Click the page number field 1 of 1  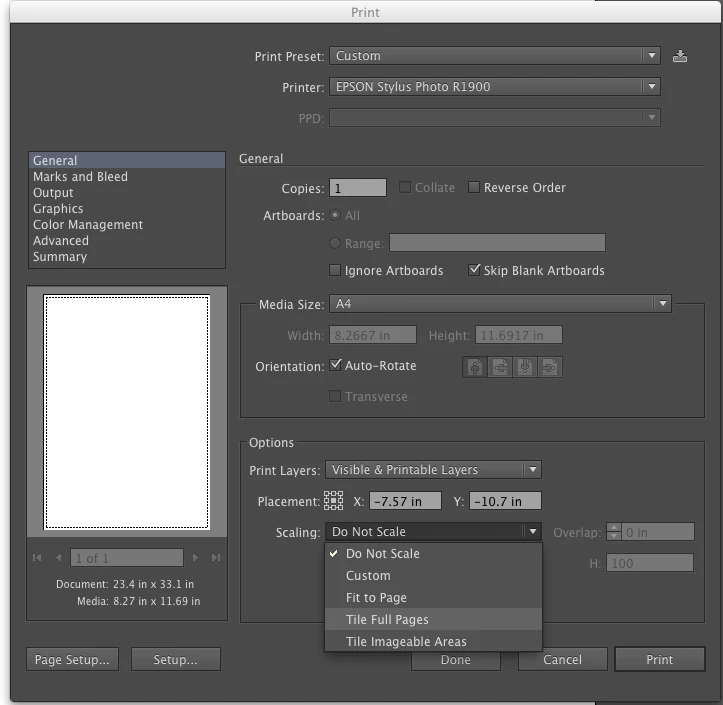click(x=127, y=558)
